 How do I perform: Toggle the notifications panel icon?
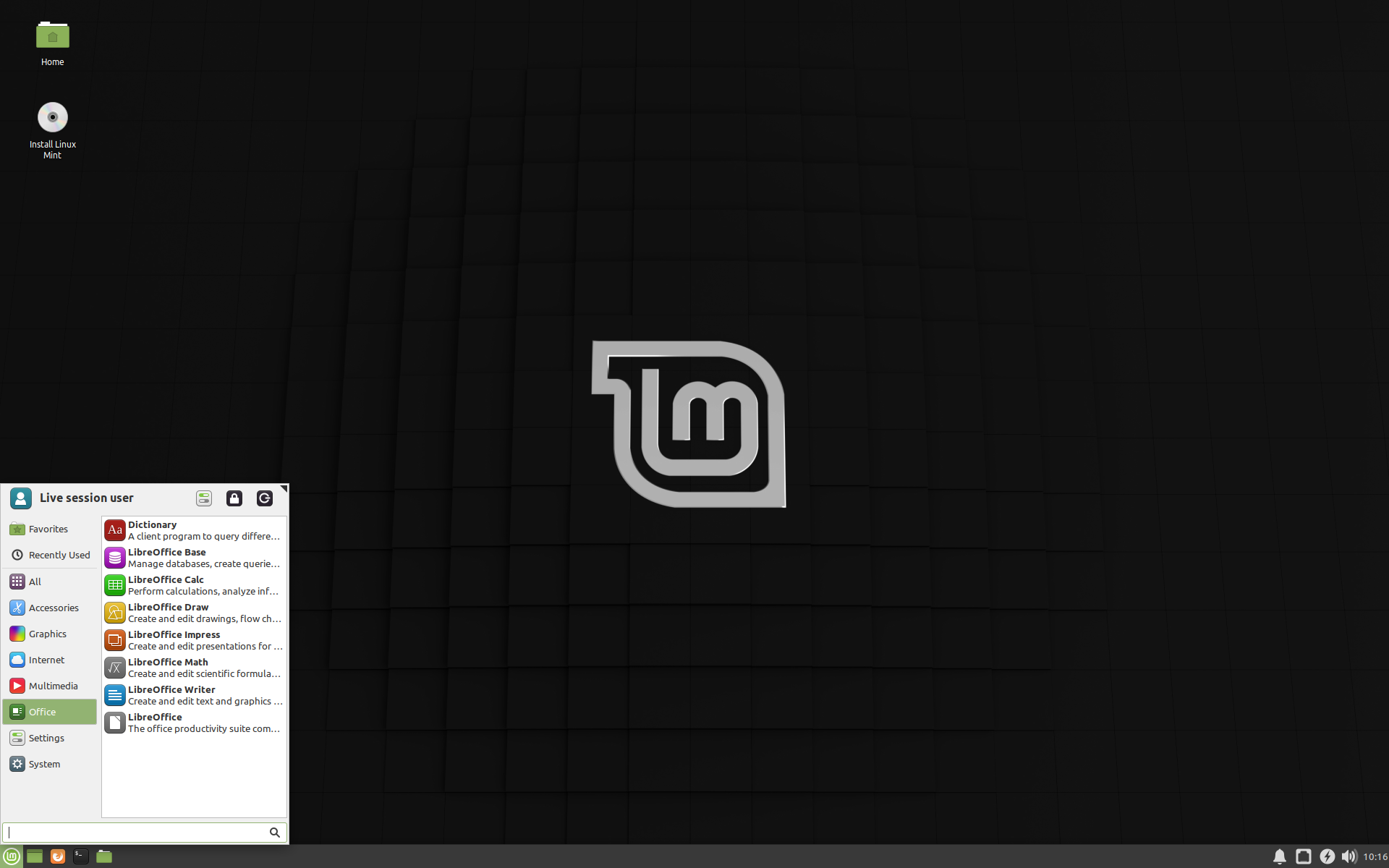1278,856
